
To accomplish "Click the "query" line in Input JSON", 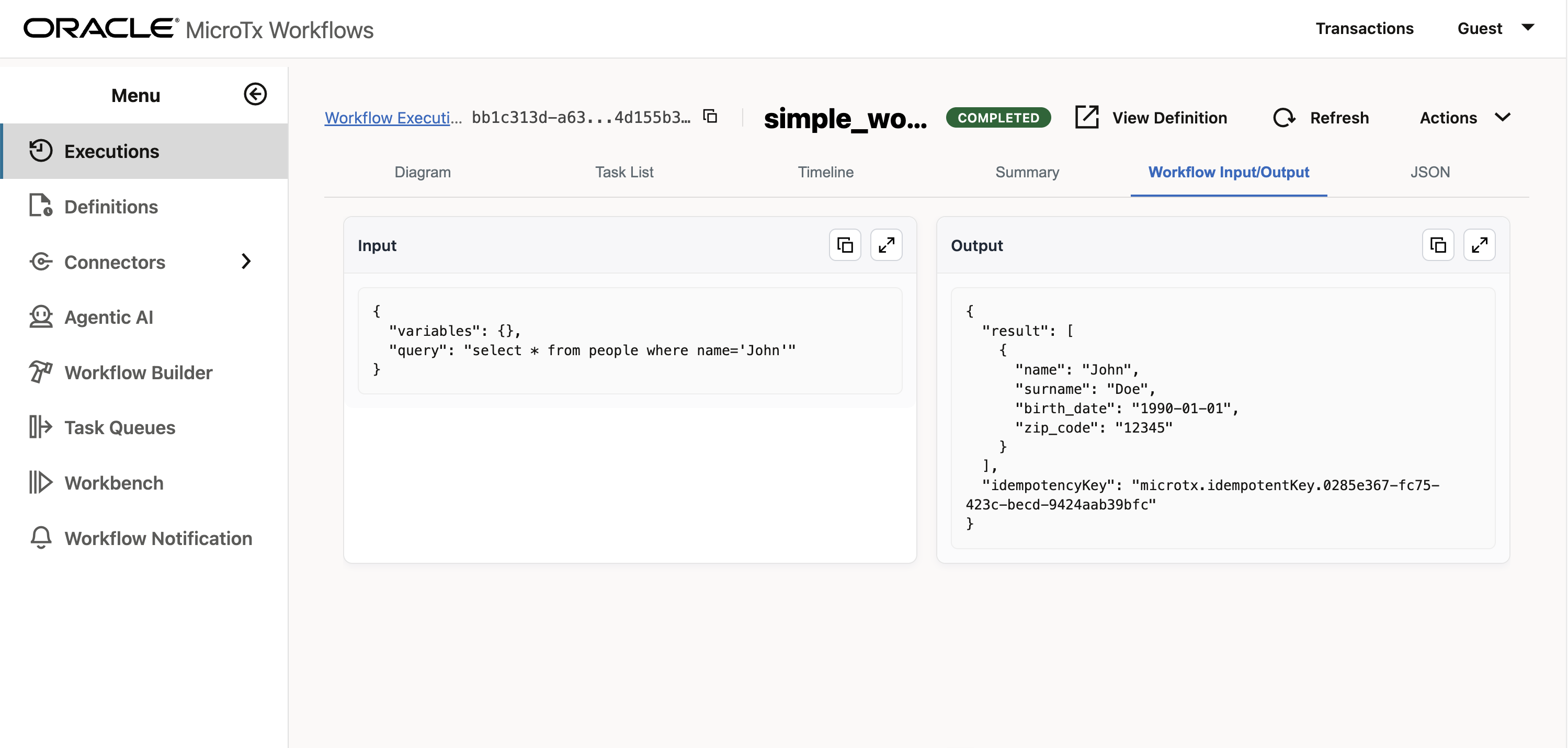I will [592, 350].
